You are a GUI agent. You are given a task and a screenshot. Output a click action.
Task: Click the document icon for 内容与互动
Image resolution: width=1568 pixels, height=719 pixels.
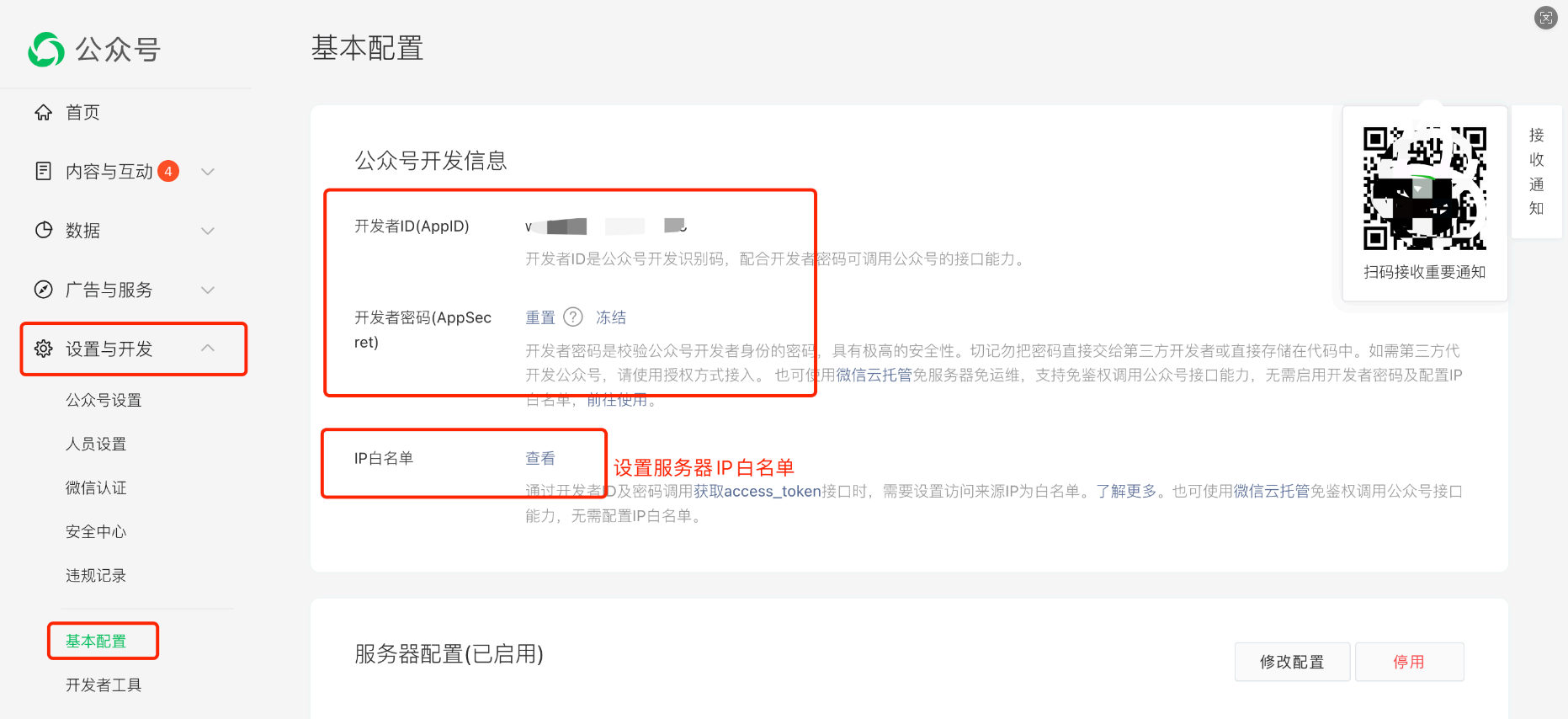[44, 172]
